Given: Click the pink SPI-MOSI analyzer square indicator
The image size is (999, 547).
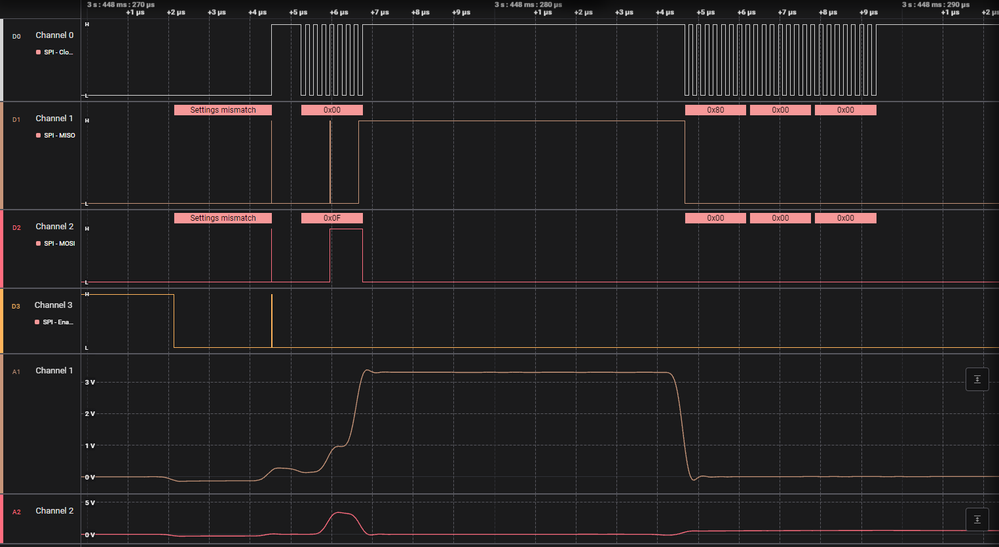Looking at the screenshot, I should 38,243.
